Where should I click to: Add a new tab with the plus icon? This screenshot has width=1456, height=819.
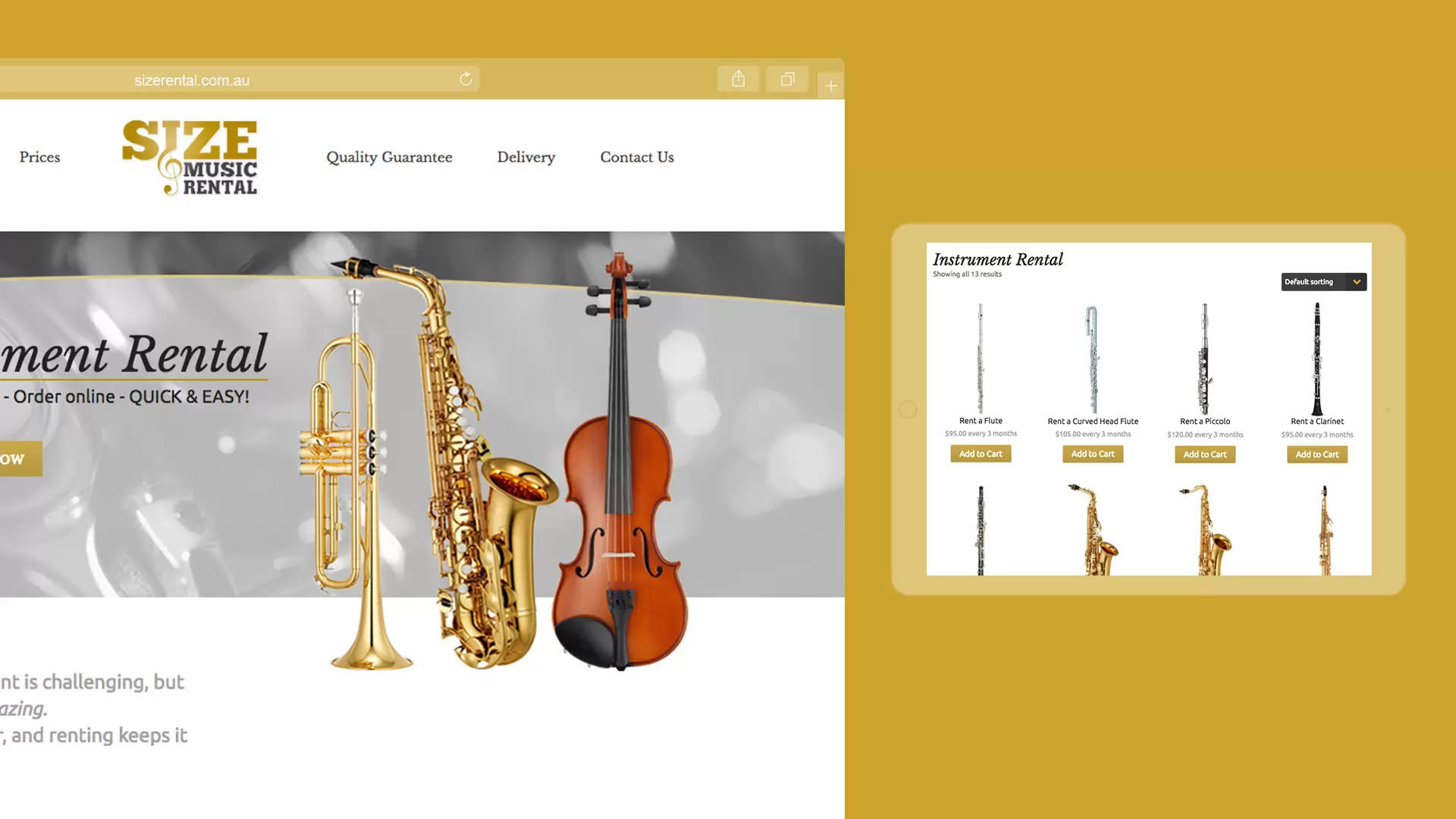[831, 86]
